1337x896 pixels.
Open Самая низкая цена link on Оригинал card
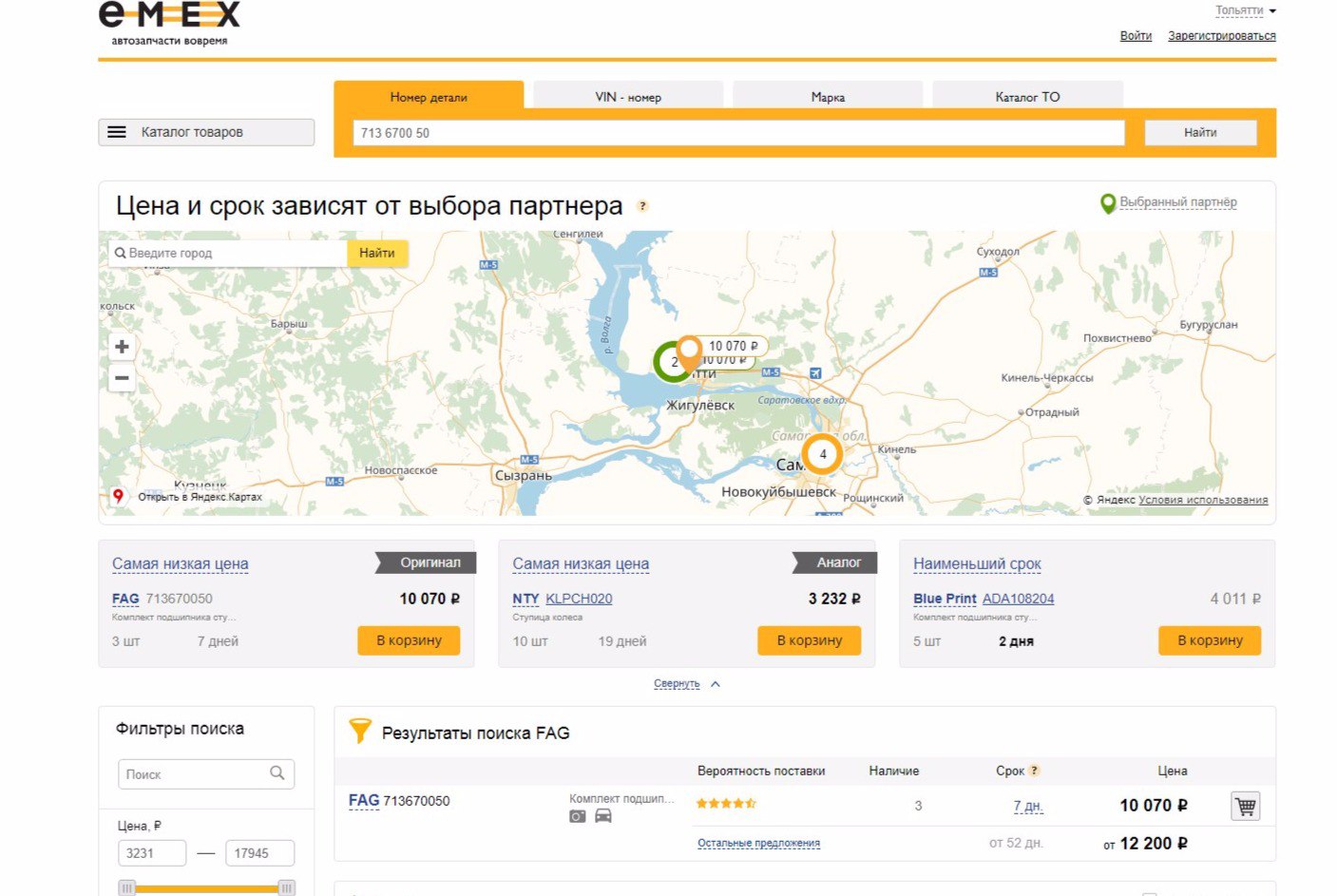181,563
